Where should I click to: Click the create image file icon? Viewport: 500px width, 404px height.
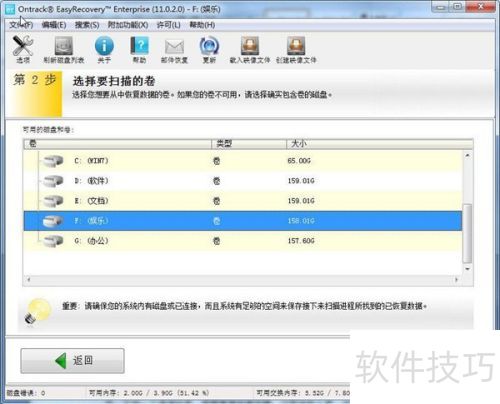[296, 46]
